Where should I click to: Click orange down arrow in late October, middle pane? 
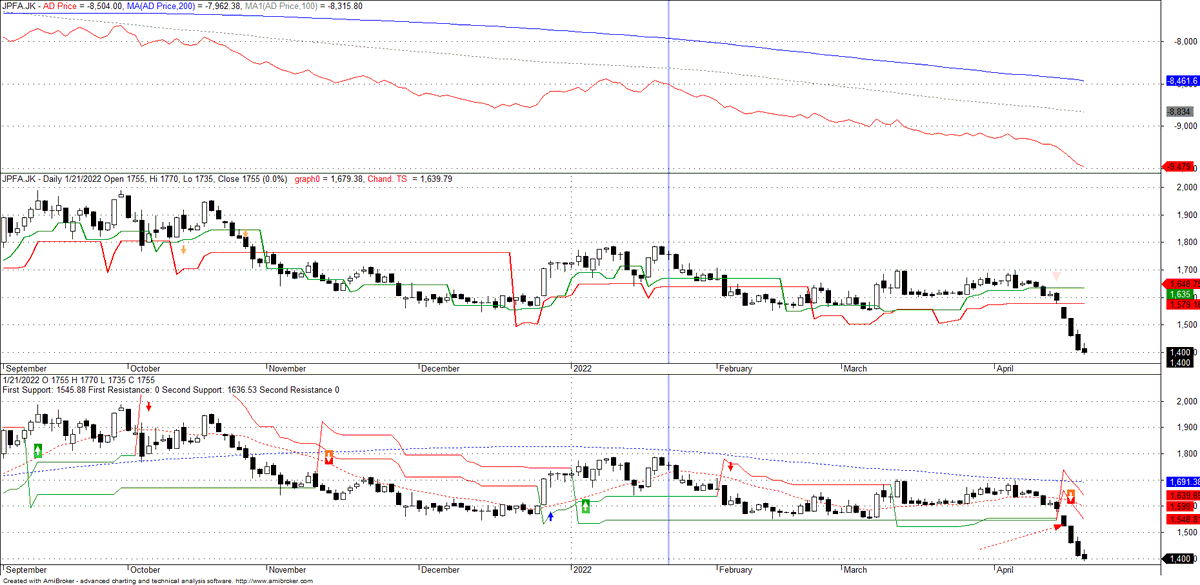point(245,234)
